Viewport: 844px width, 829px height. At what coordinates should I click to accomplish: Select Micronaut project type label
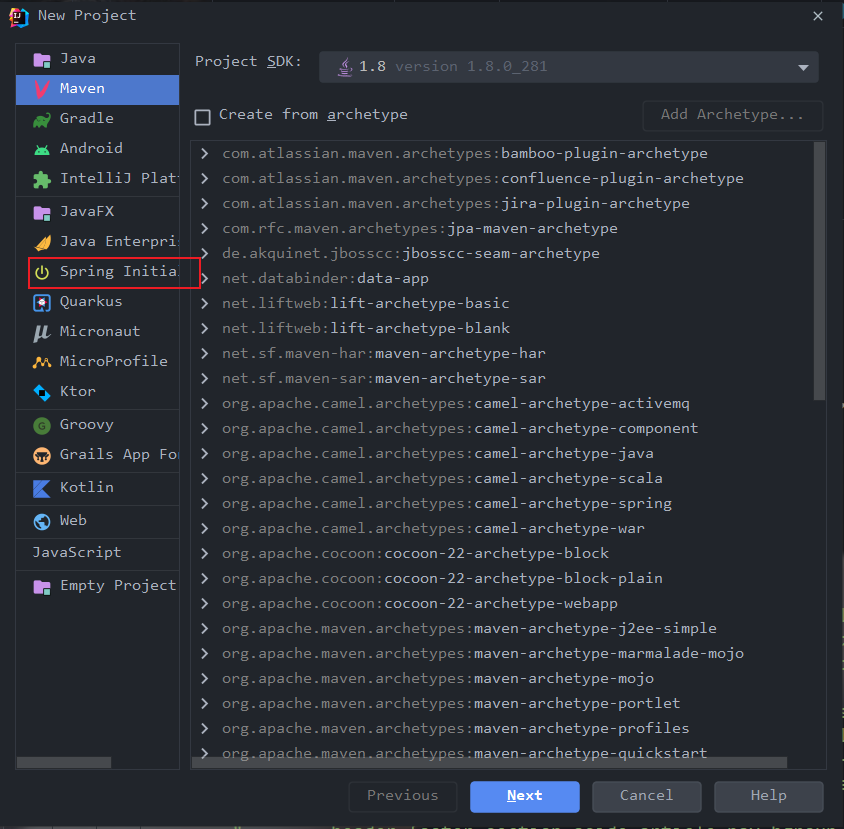click(x=100, y=332)
